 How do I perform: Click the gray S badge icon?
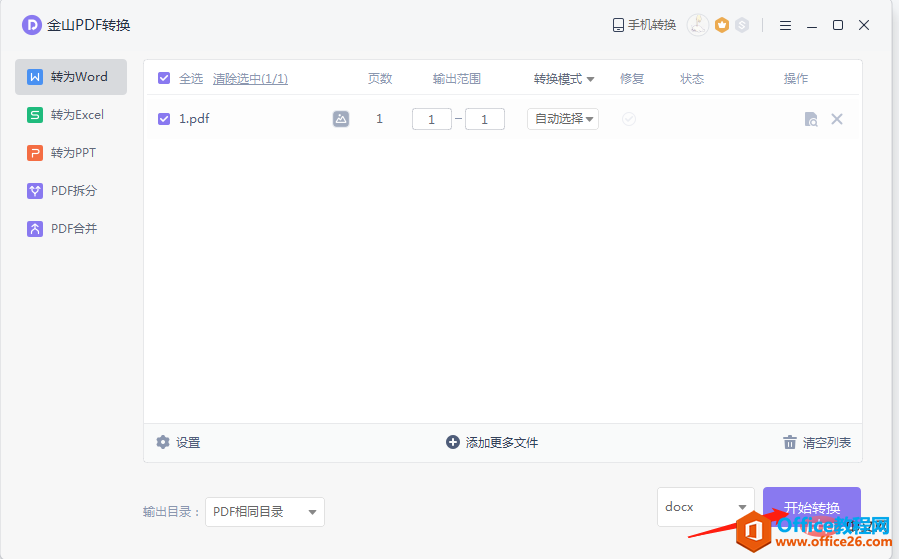[742, 25]
